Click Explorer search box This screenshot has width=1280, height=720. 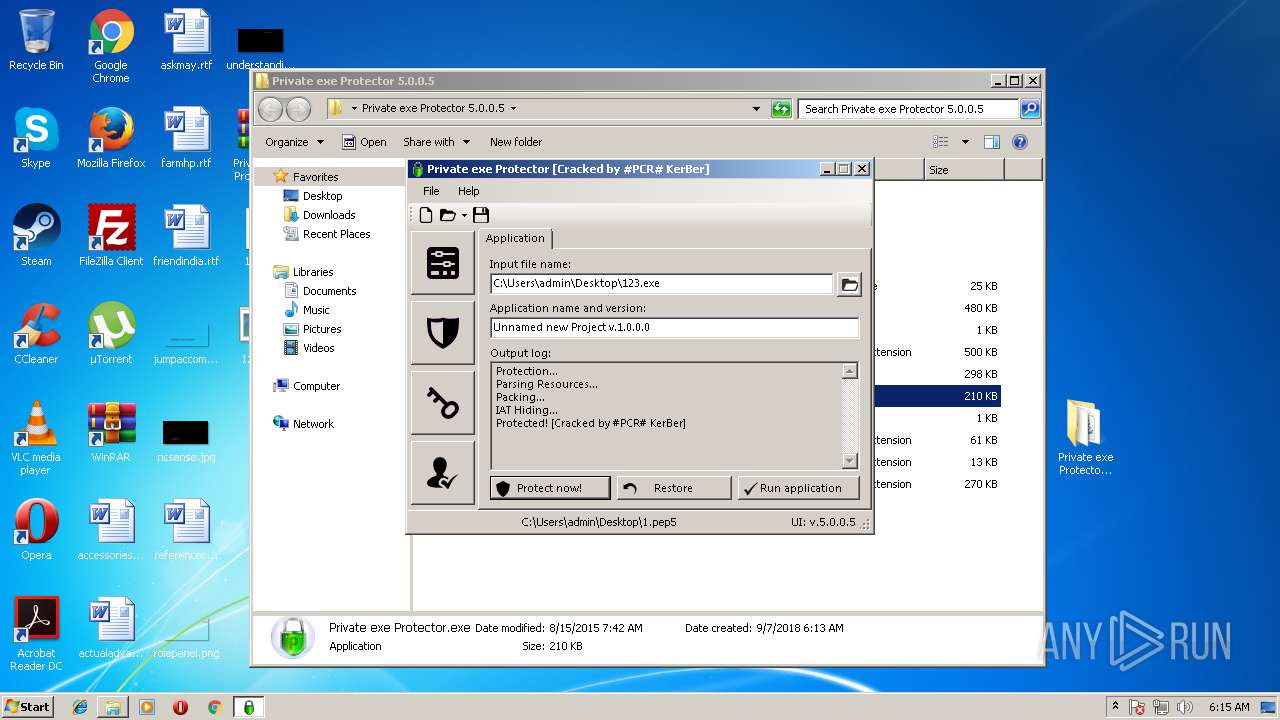[x=908, y=109]
